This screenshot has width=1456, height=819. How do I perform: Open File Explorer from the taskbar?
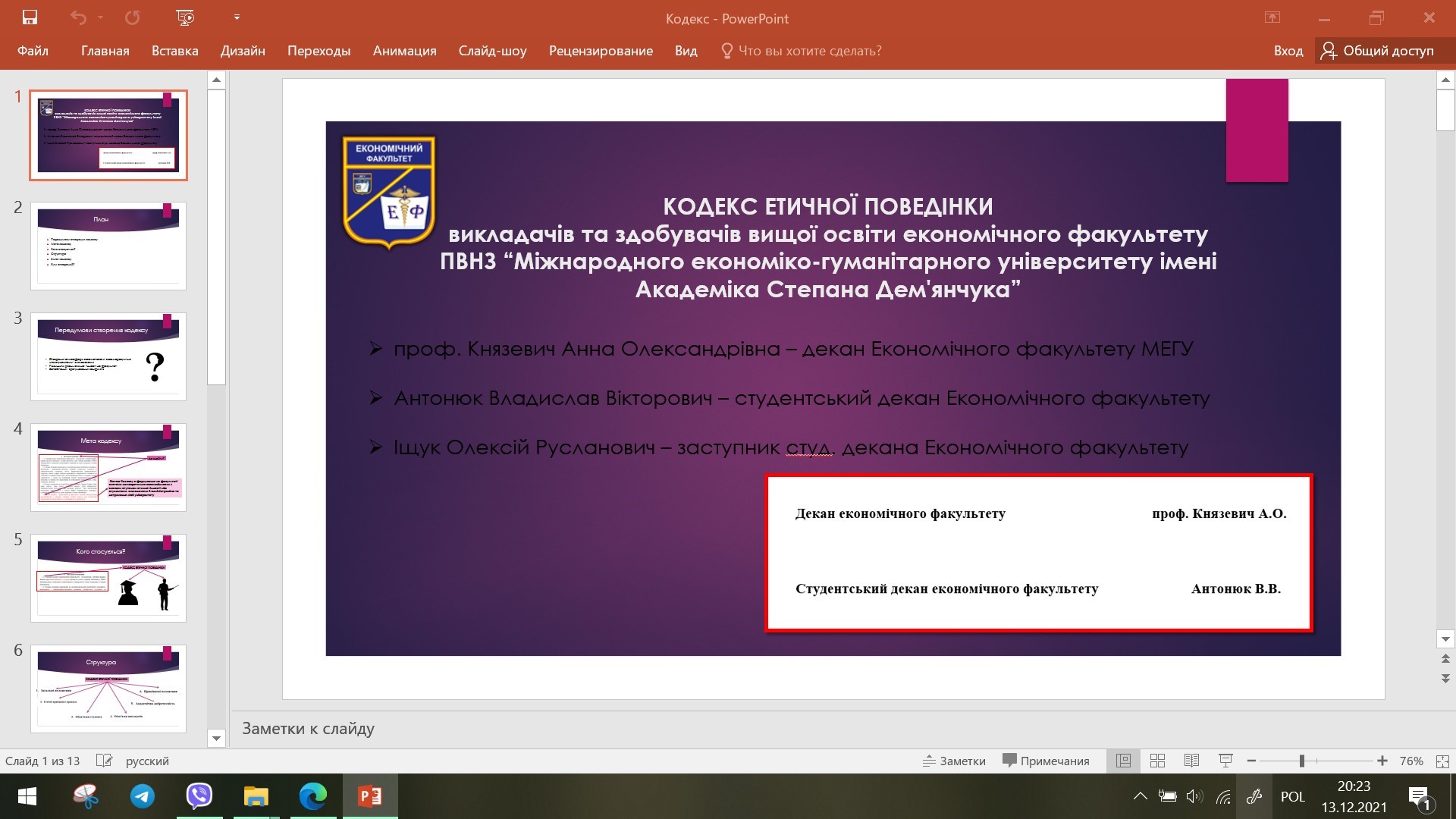[x=256, y=796]
